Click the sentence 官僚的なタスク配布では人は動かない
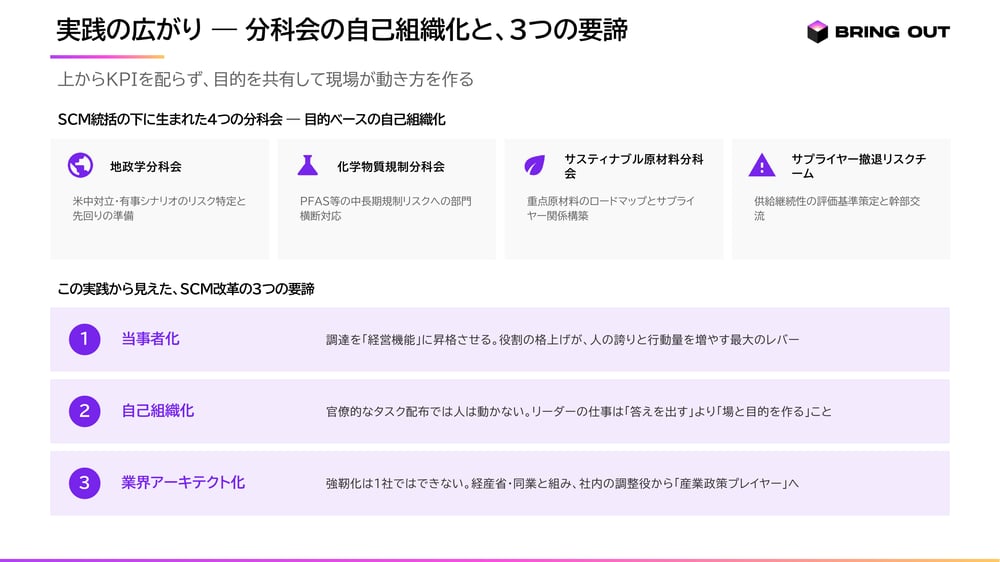 tap(428, 411)
